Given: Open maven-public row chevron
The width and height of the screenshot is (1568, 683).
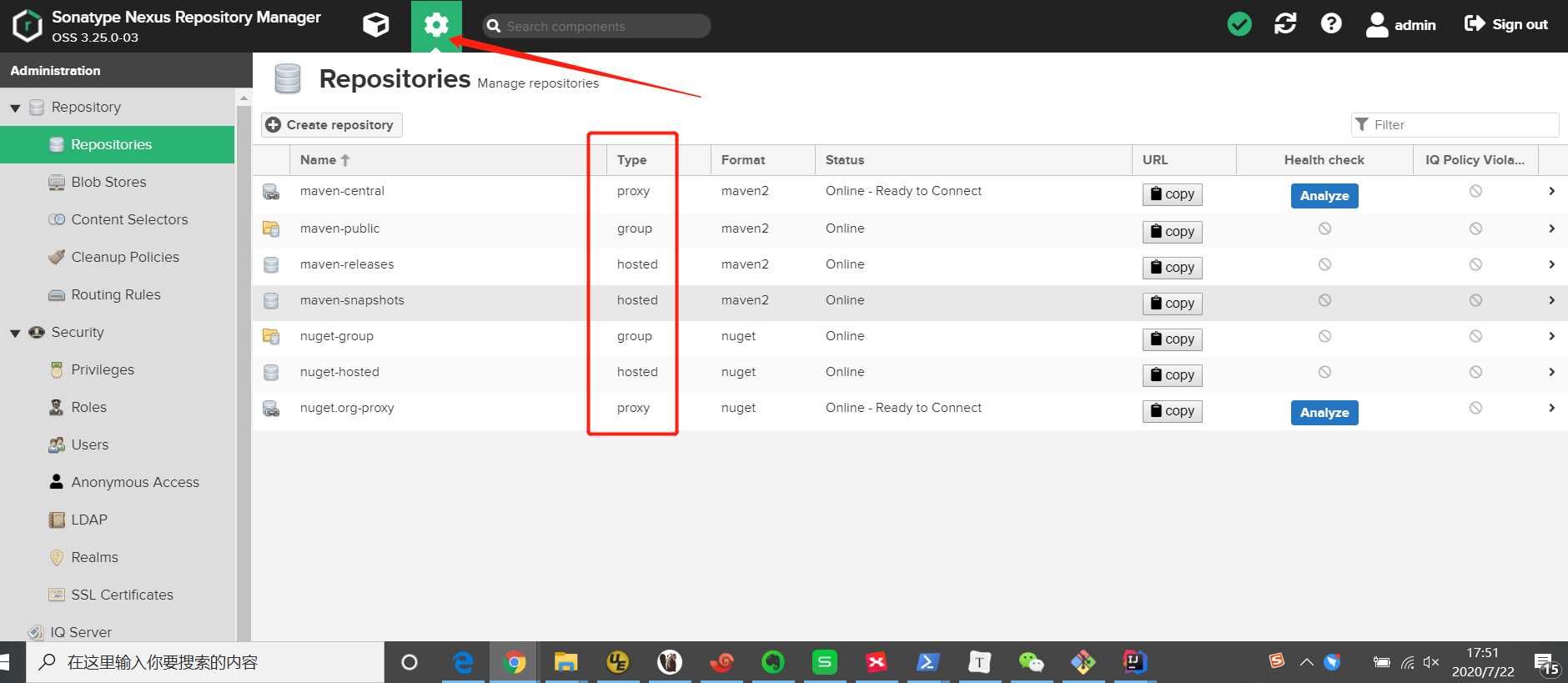Looking at the screenshot, I should tap(1551, 229).
